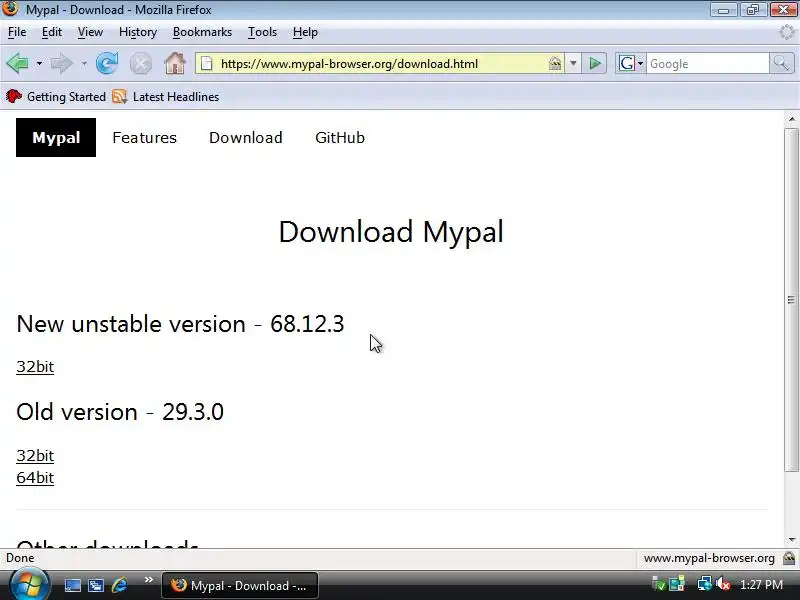Click the vertical scrollbar thumb
This screenshot has height=600, width=800.
click(791, 300)
